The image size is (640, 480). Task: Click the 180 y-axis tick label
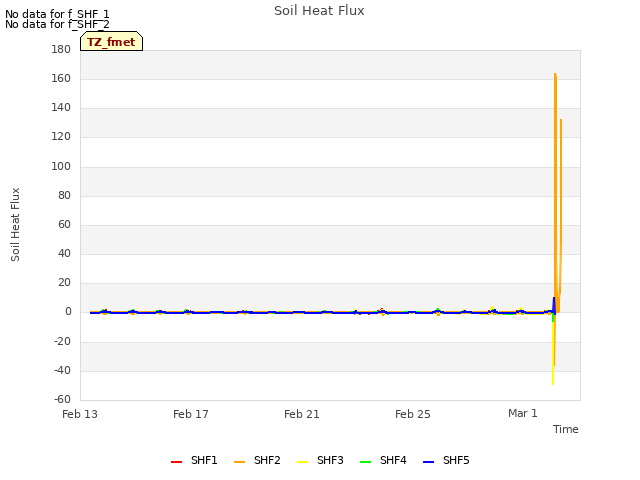[x=61, y=49]
